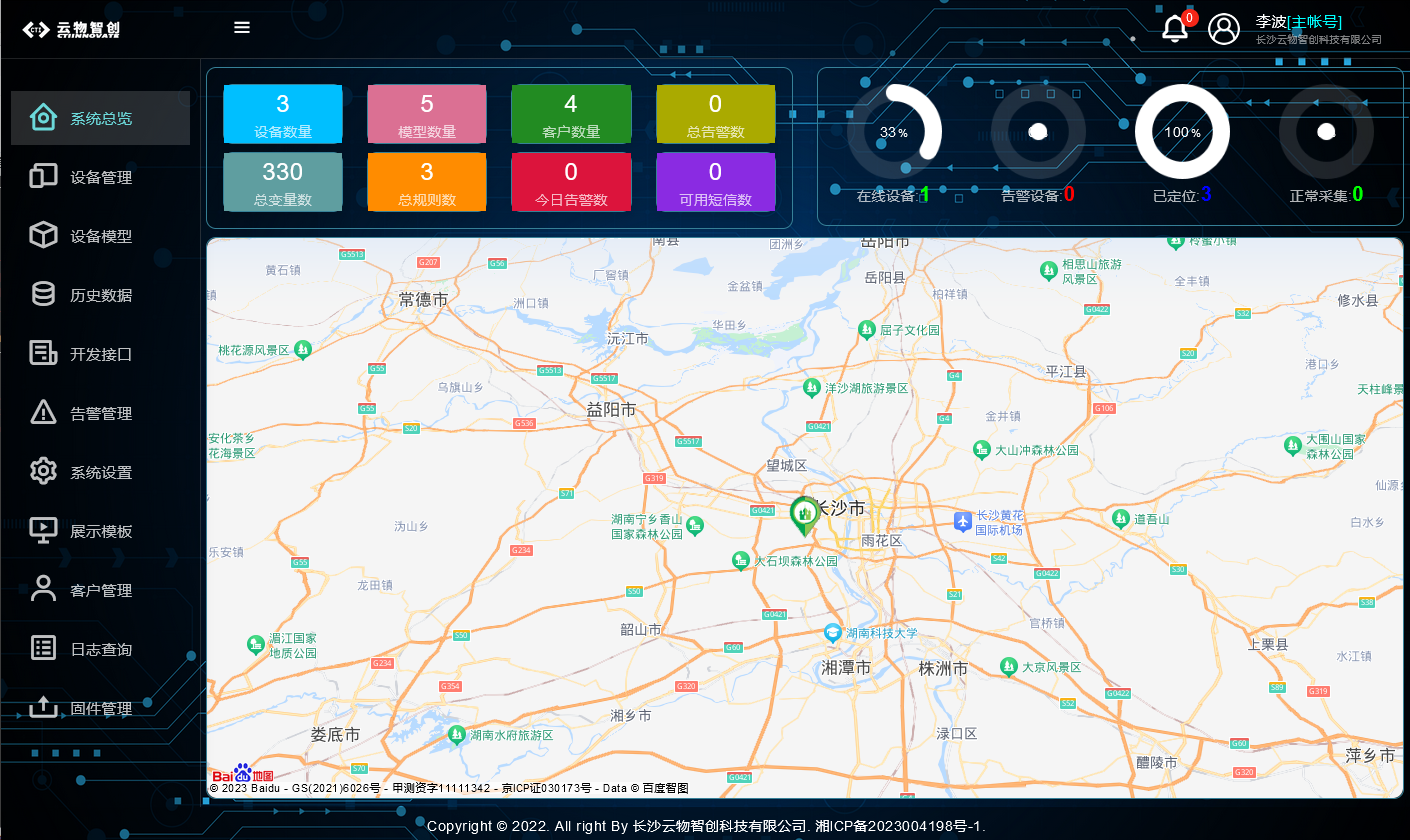The image size is (1410, 840).
Task: Click the 开发接口 sidebar icon
Action: coord(43,354)
